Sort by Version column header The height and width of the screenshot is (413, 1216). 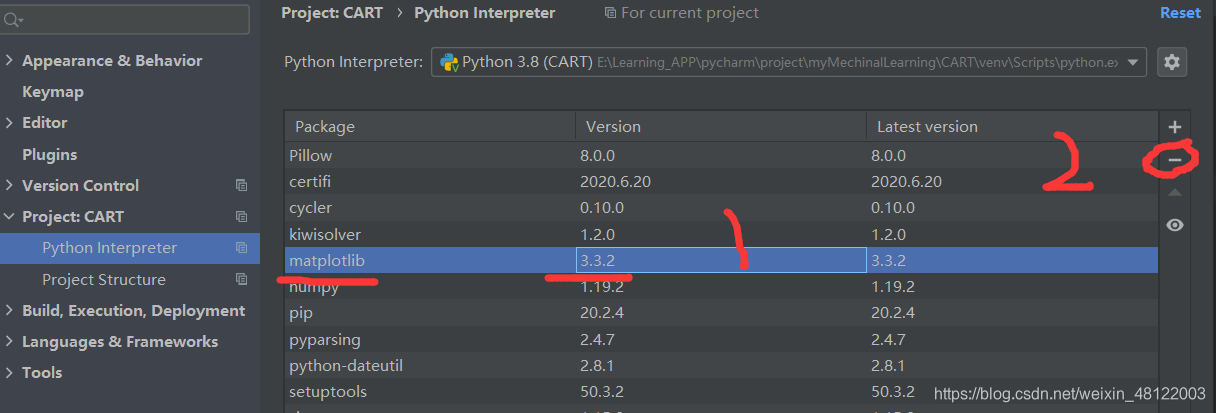pos(721,127)
